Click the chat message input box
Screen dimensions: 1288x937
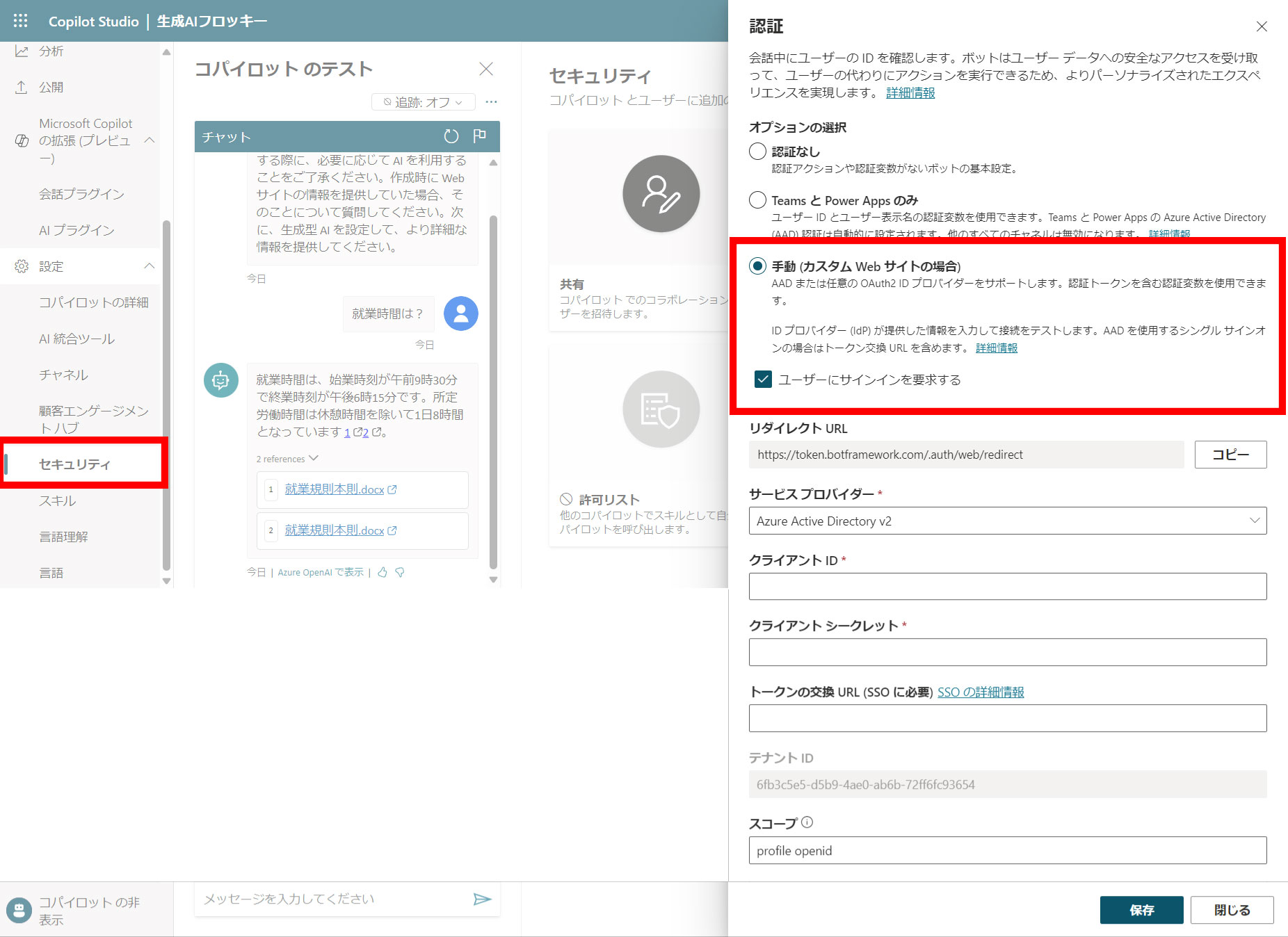point(334,899)
